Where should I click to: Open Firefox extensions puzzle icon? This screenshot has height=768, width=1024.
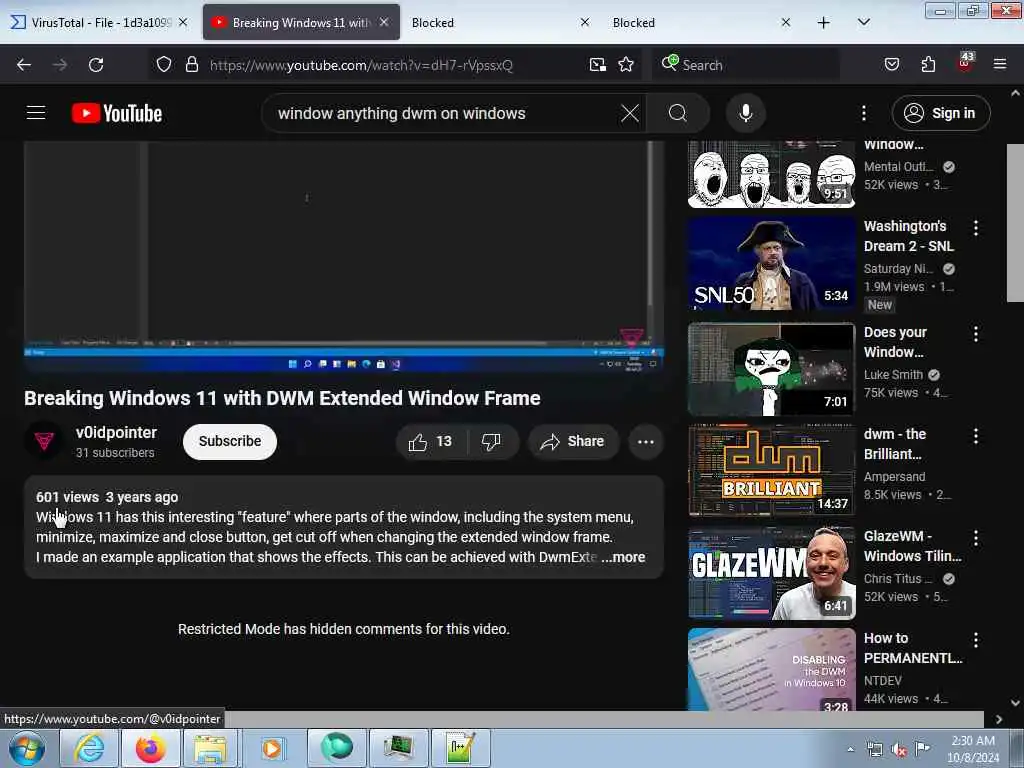[928, 65]
